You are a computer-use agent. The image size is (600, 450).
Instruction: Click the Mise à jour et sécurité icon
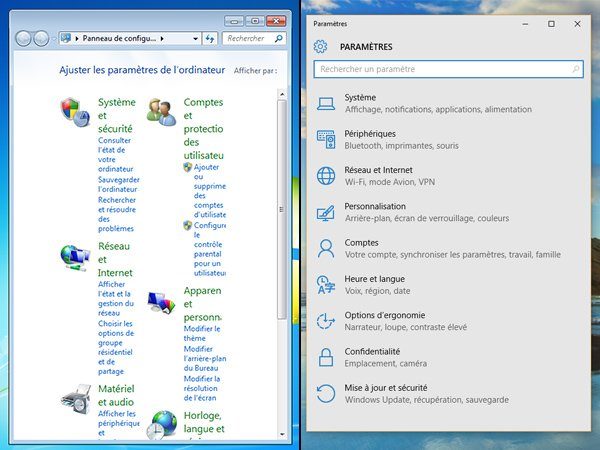[326, 394]
